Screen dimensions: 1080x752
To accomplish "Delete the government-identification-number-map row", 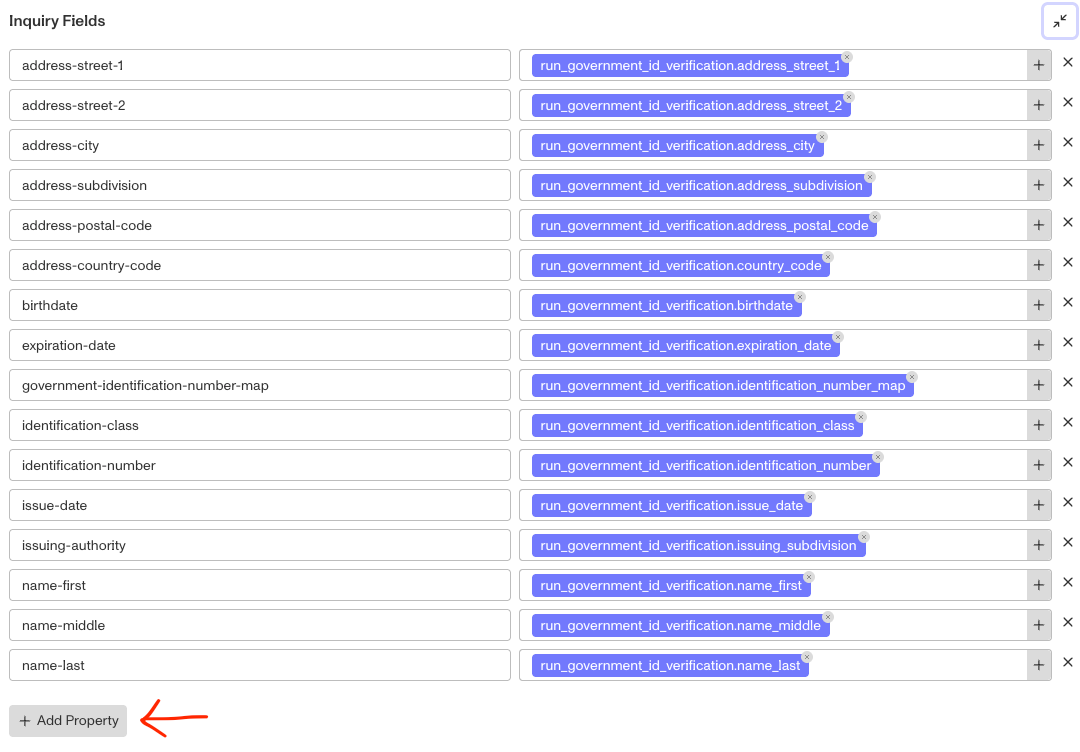I will coord(1068,382).
